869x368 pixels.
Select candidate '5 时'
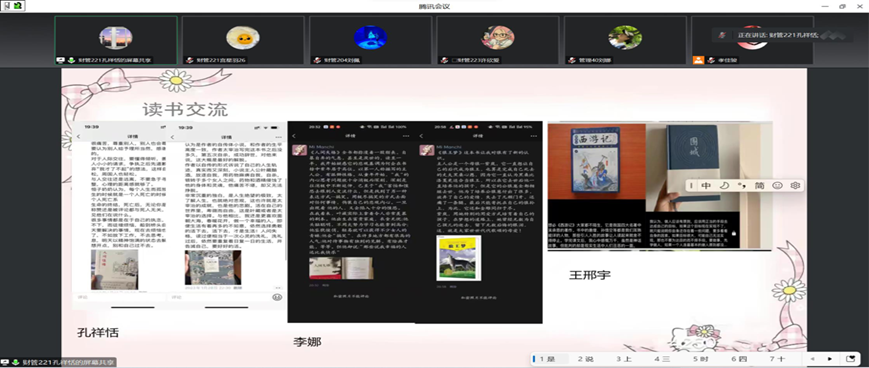700,359
